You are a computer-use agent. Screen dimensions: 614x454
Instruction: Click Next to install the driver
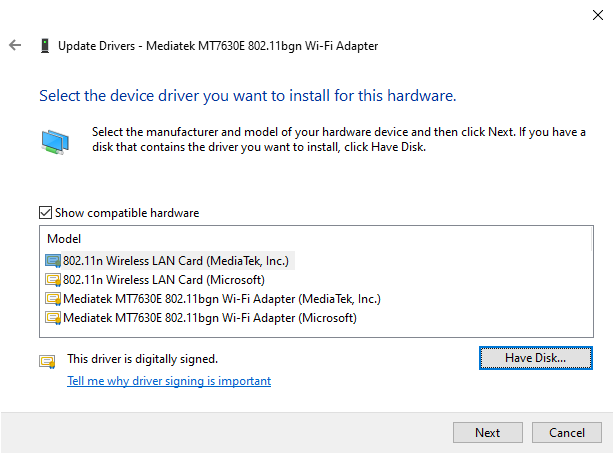click(487, 433)
